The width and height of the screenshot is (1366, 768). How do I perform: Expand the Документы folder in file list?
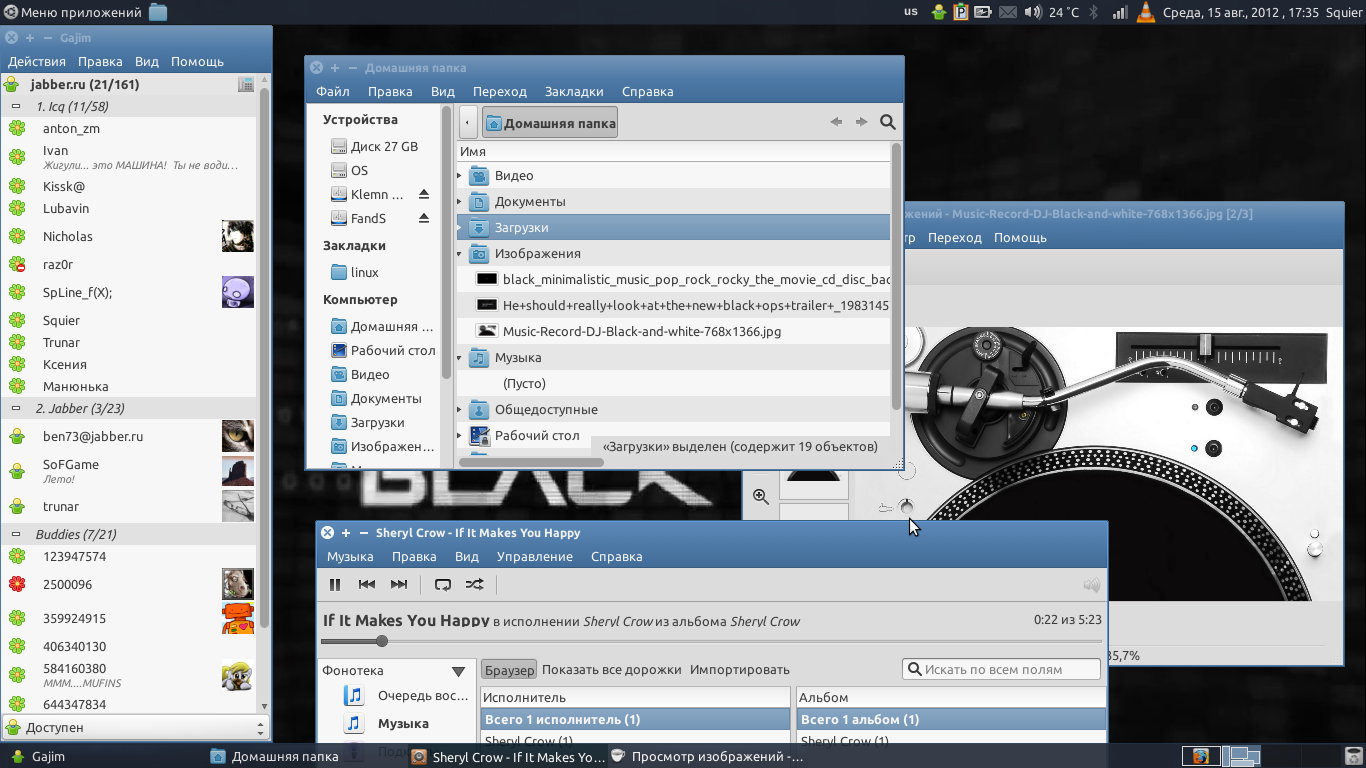[460, 202]
